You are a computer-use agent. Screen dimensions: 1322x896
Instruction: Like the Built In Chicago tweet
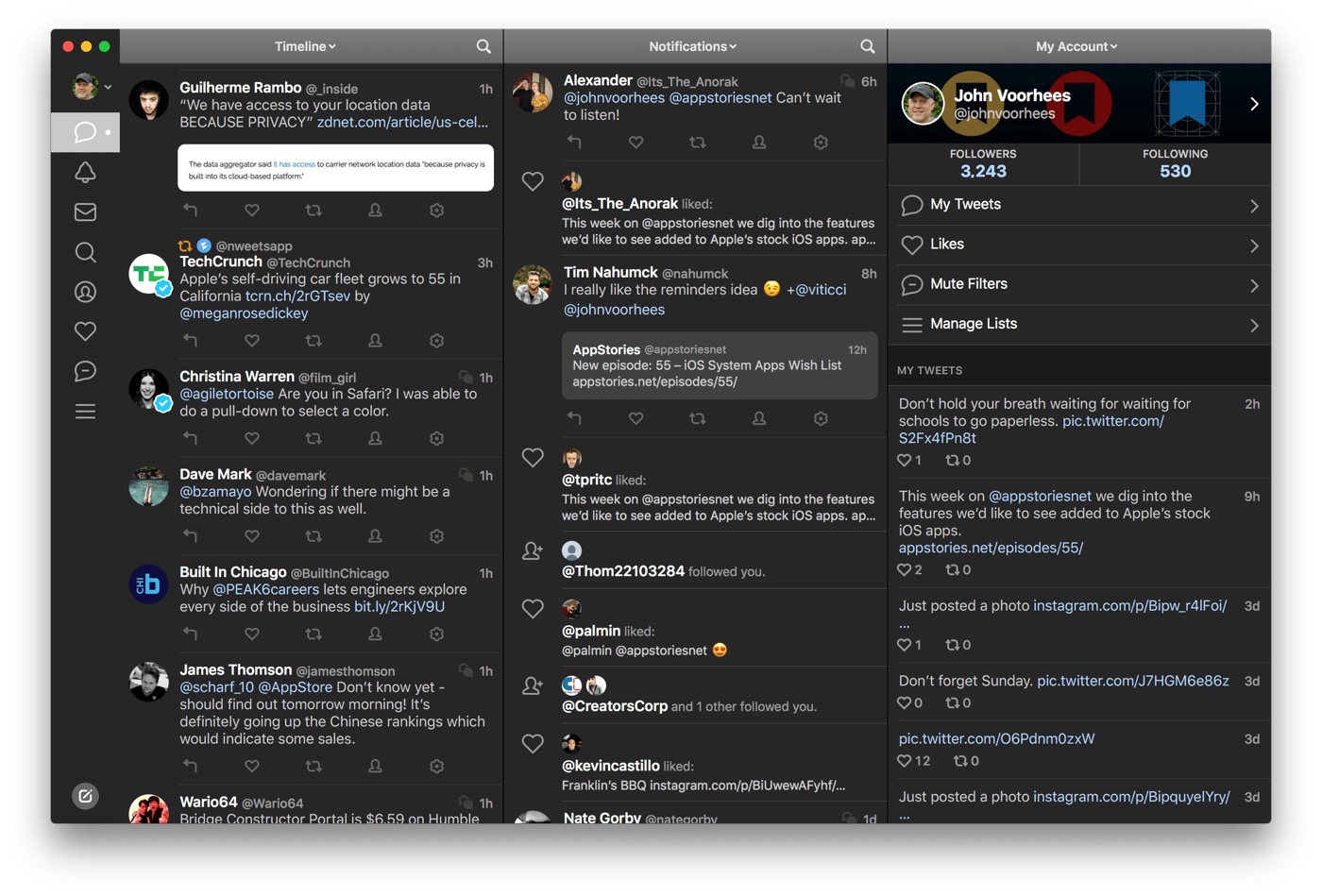251,634
